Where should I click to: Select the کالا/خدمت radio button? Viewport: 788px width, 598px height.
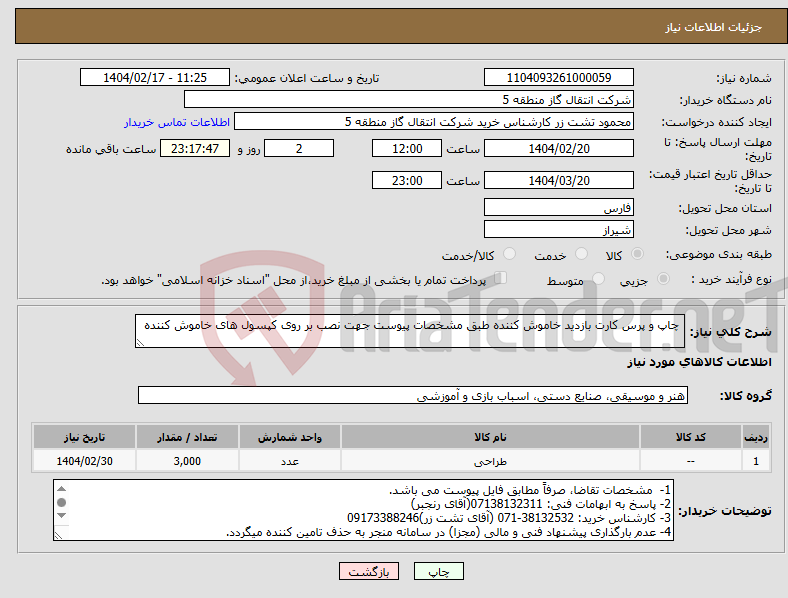(x=510, y=254)
